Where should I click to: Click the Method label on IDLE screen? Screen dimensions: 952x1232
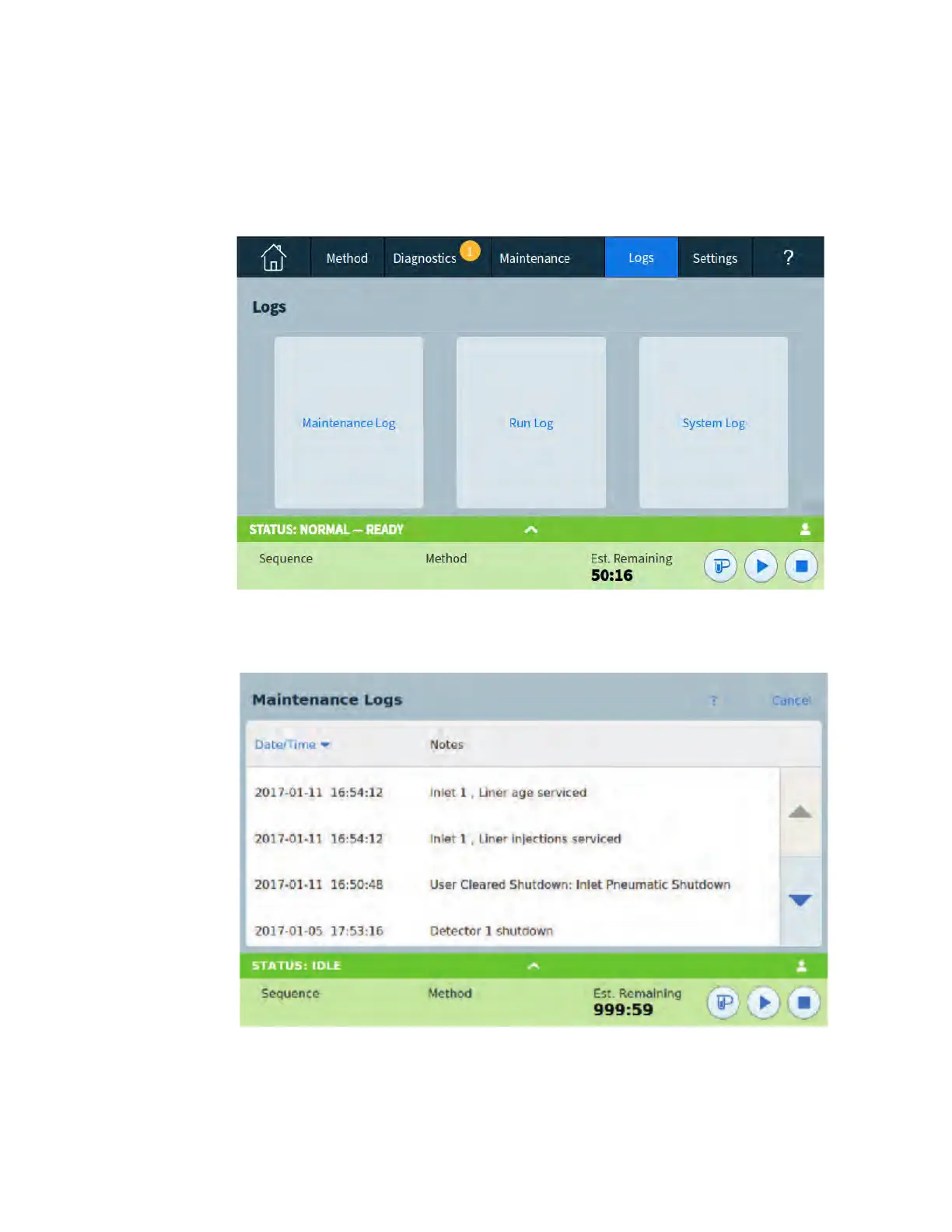(x=450, y=993)
